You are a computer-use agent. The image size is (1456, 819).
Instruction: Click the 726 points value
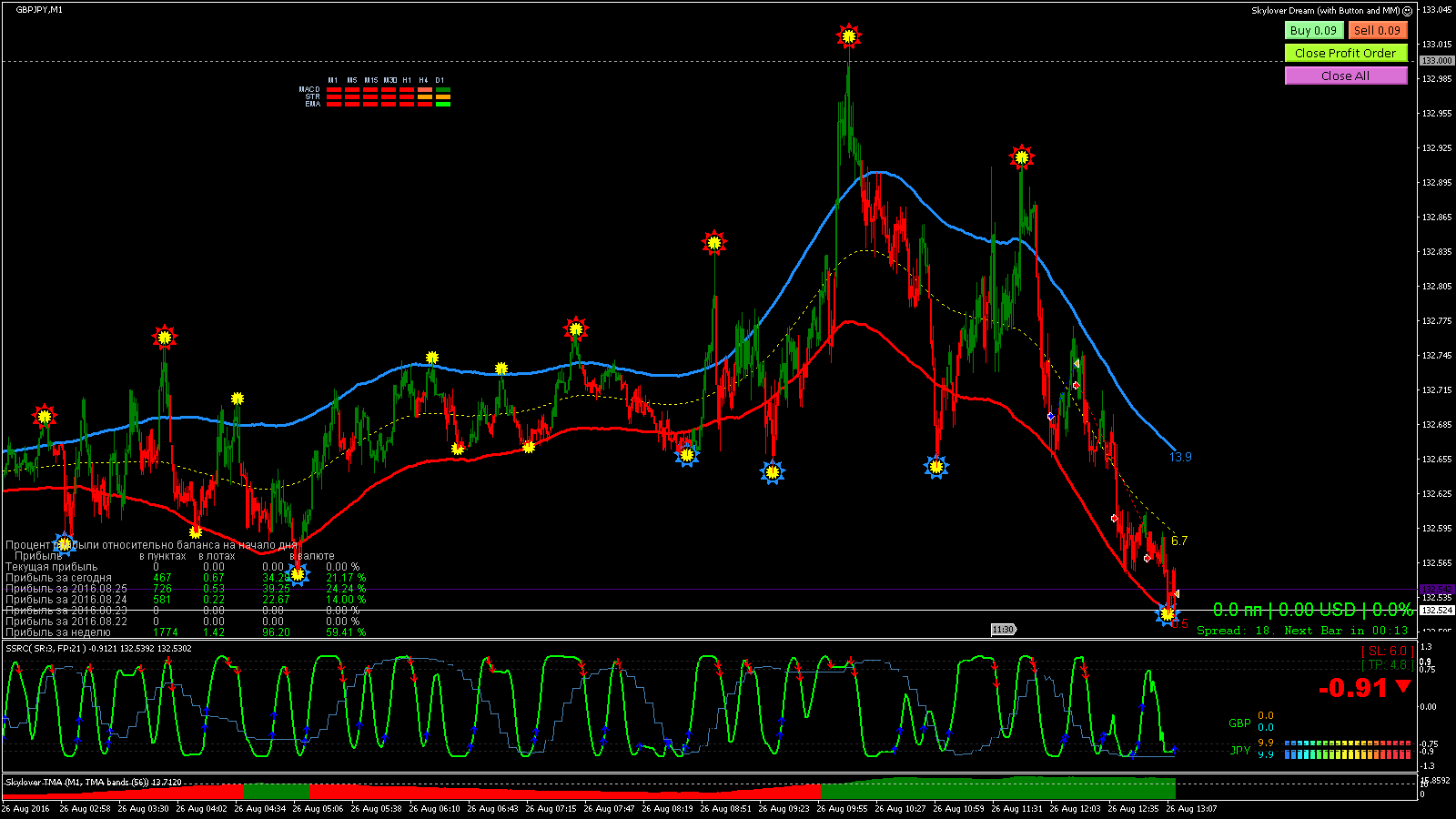point(162,588)
